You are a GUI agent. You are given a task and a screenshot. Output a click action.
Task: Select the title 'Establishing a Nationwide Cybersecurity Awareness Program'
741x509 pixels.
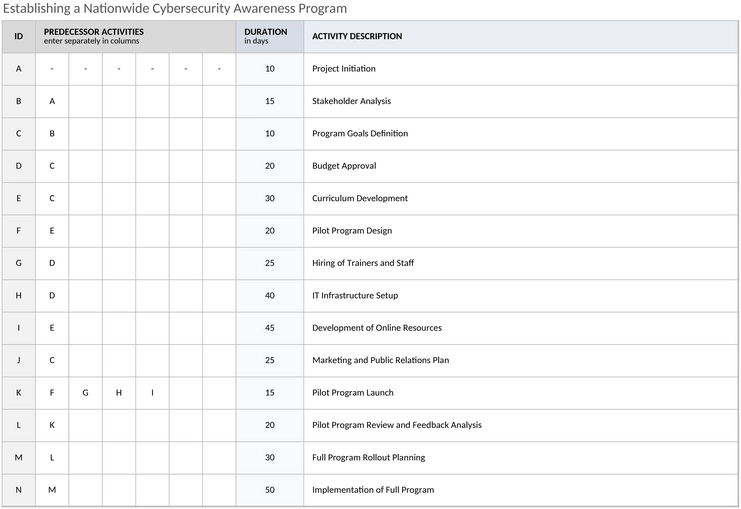pos(175,9)
